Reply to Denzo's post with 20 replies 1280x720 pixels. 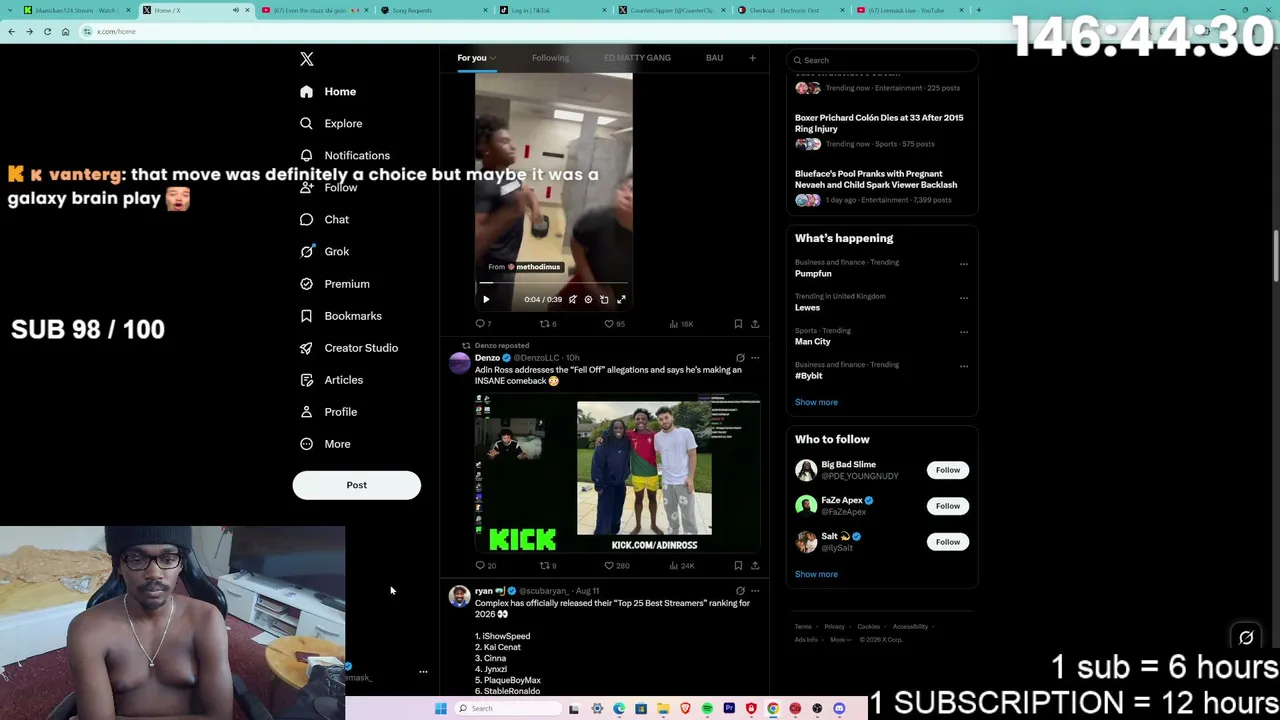(x=485, y=566)
